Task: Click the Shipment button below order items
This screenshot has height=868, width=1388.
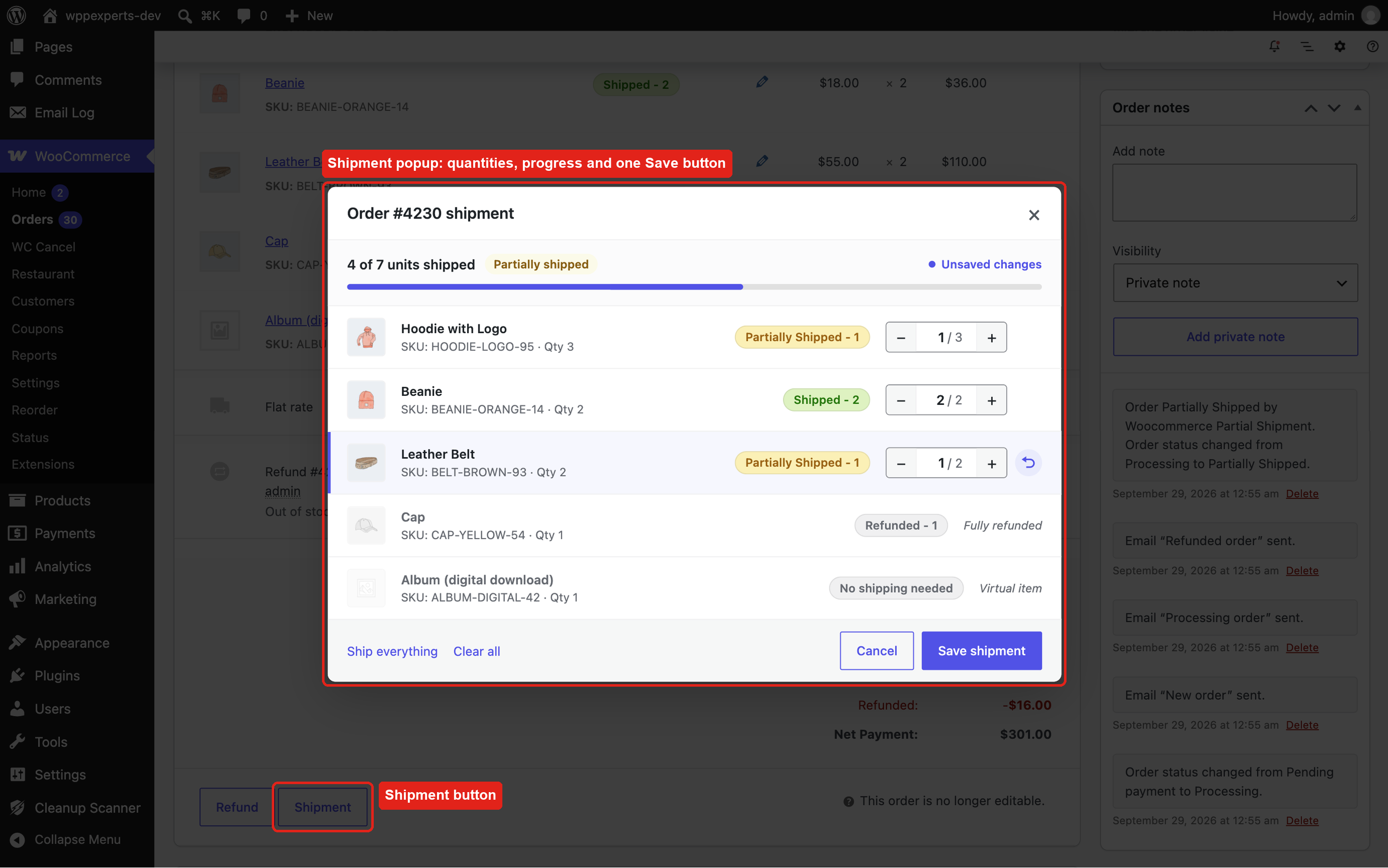Action: [323, 807]
